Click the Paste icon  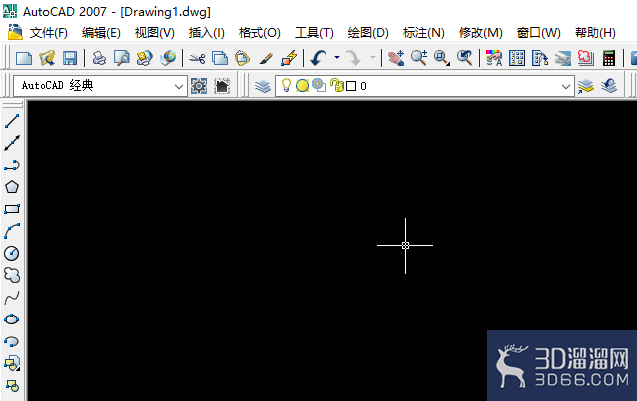click(243, 58)
